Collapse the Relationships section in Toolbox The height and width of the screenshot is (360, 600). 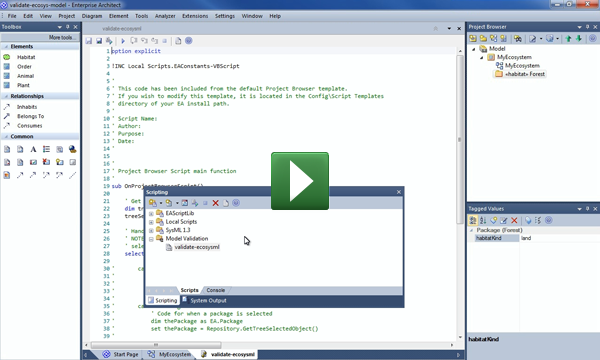click(6, 96)
